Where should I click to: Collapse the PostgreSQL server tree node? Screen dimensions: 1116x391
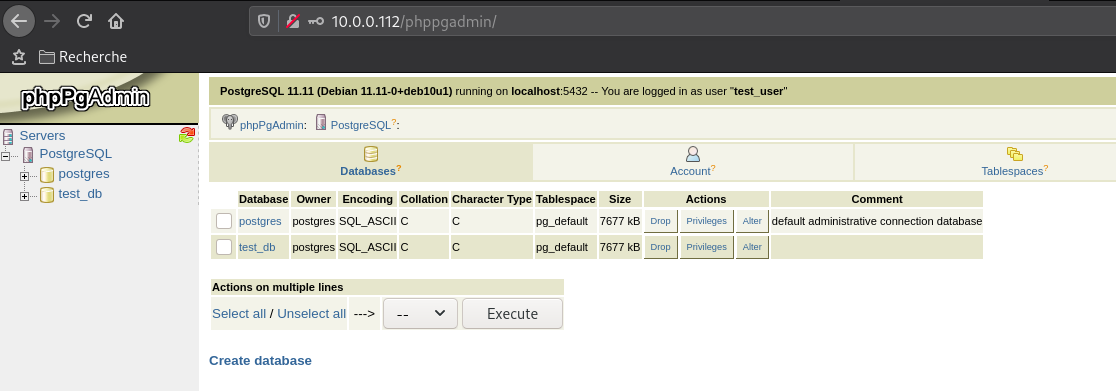coord(6,156)
